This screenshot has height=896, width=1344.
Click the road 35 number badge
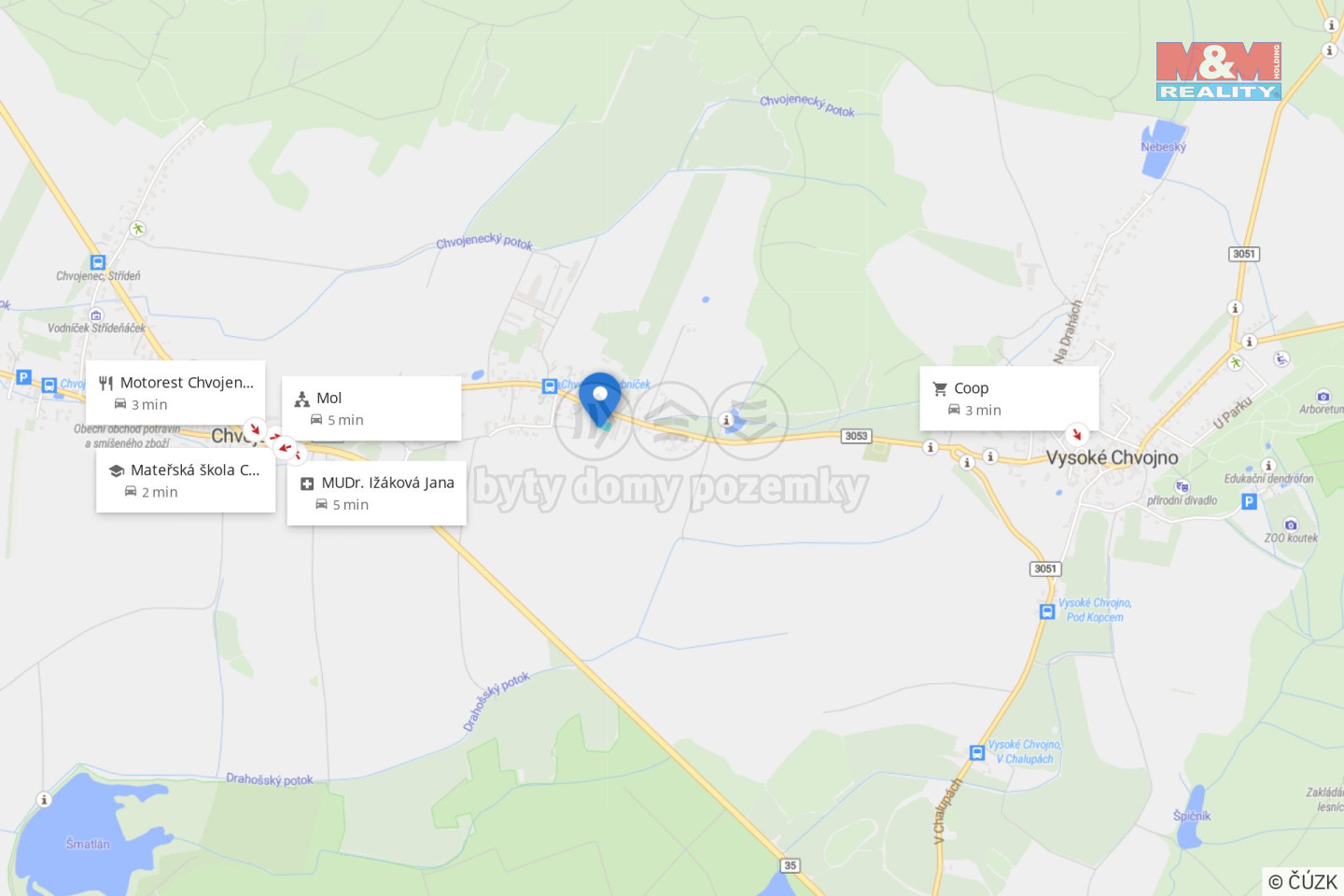[791, 865]
